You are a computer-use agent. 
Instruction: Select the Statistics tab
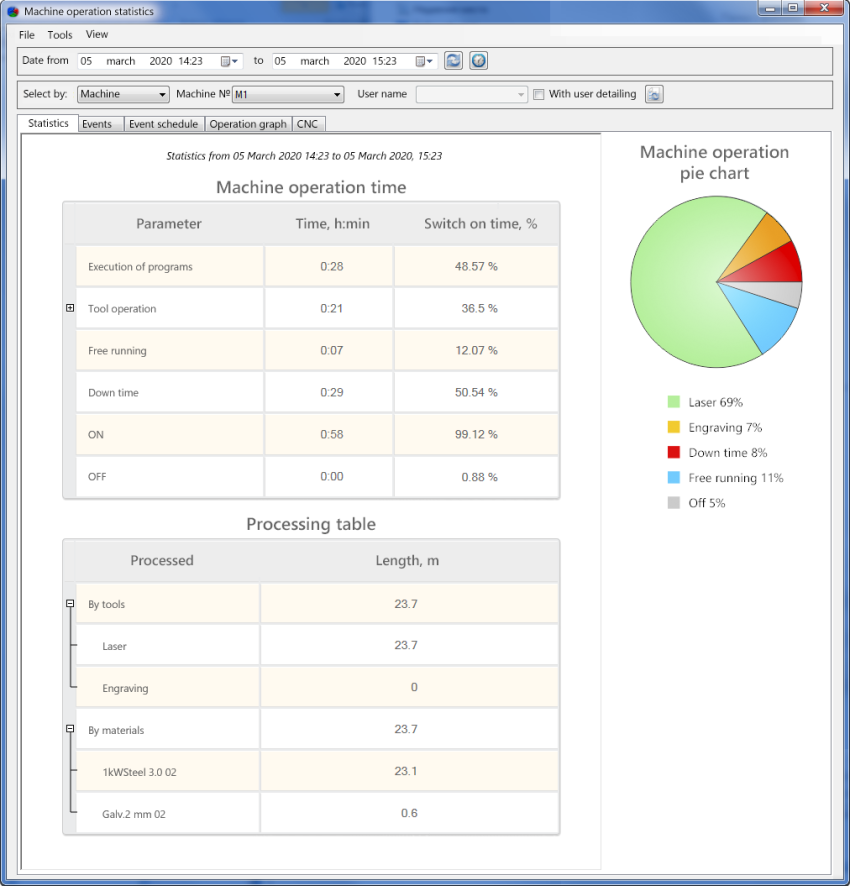point(48,123)
